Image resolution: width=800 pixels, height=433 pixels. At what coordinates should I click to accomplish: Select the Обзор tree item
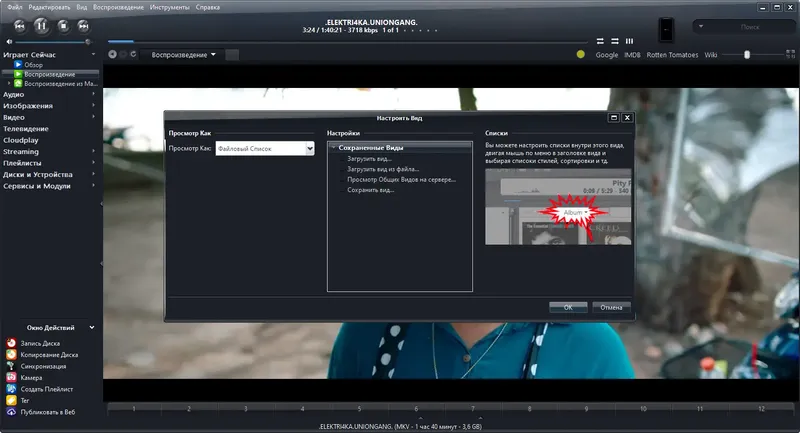pyautogui.click(x=34, y=65)
